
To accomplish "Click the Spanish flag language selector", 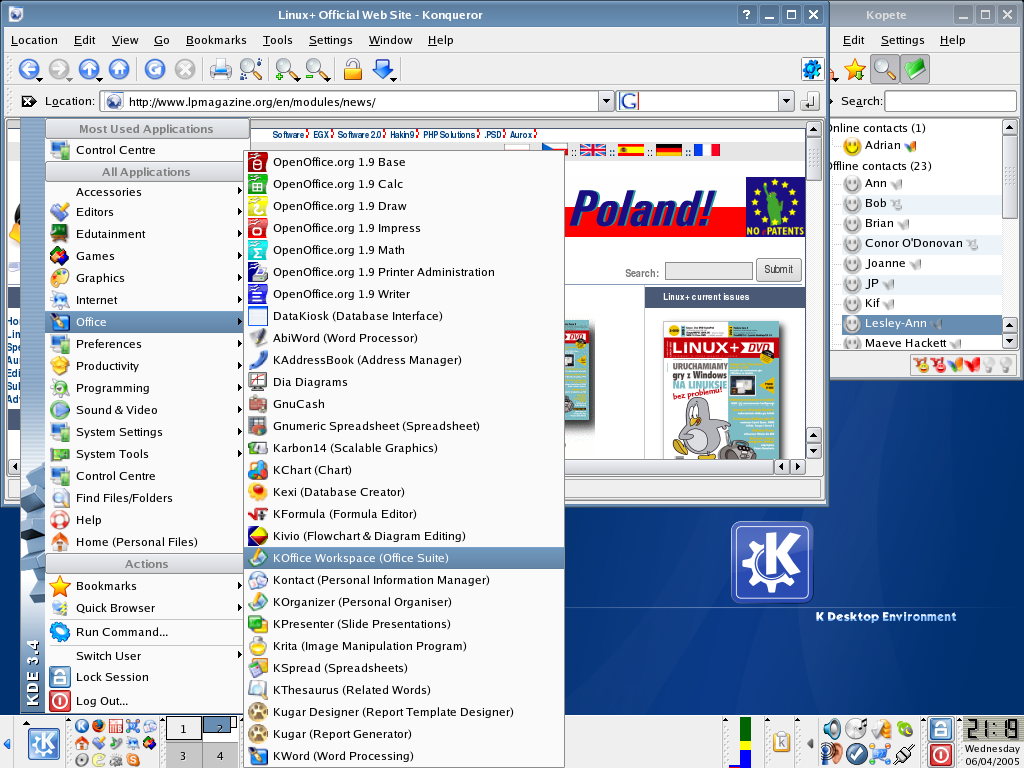I will [631, 150].
